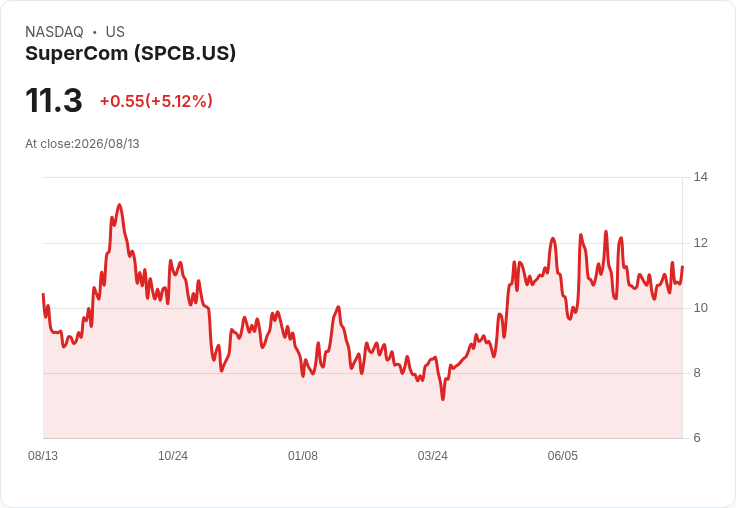Click the 8 y-axis price label

click(x=697, y=373)
